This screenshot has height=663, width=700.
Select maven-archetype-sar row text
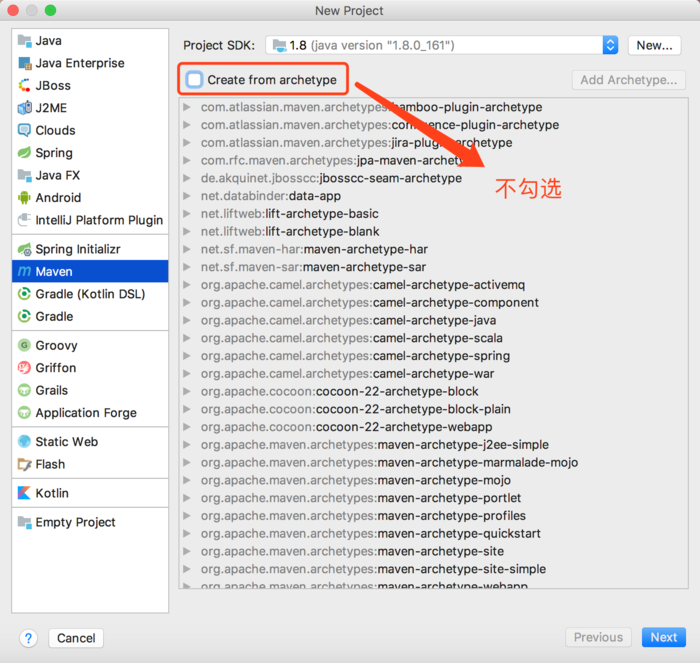point(313,267)
